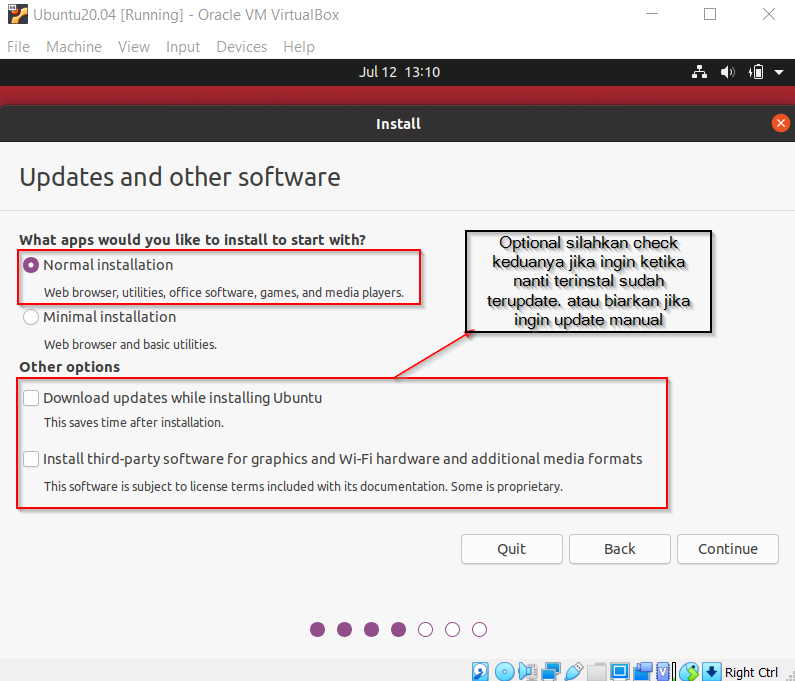Check Install third-party software checkbox
Image resolution: width=795 pixels, height=681 pixels.
(31, 459)
